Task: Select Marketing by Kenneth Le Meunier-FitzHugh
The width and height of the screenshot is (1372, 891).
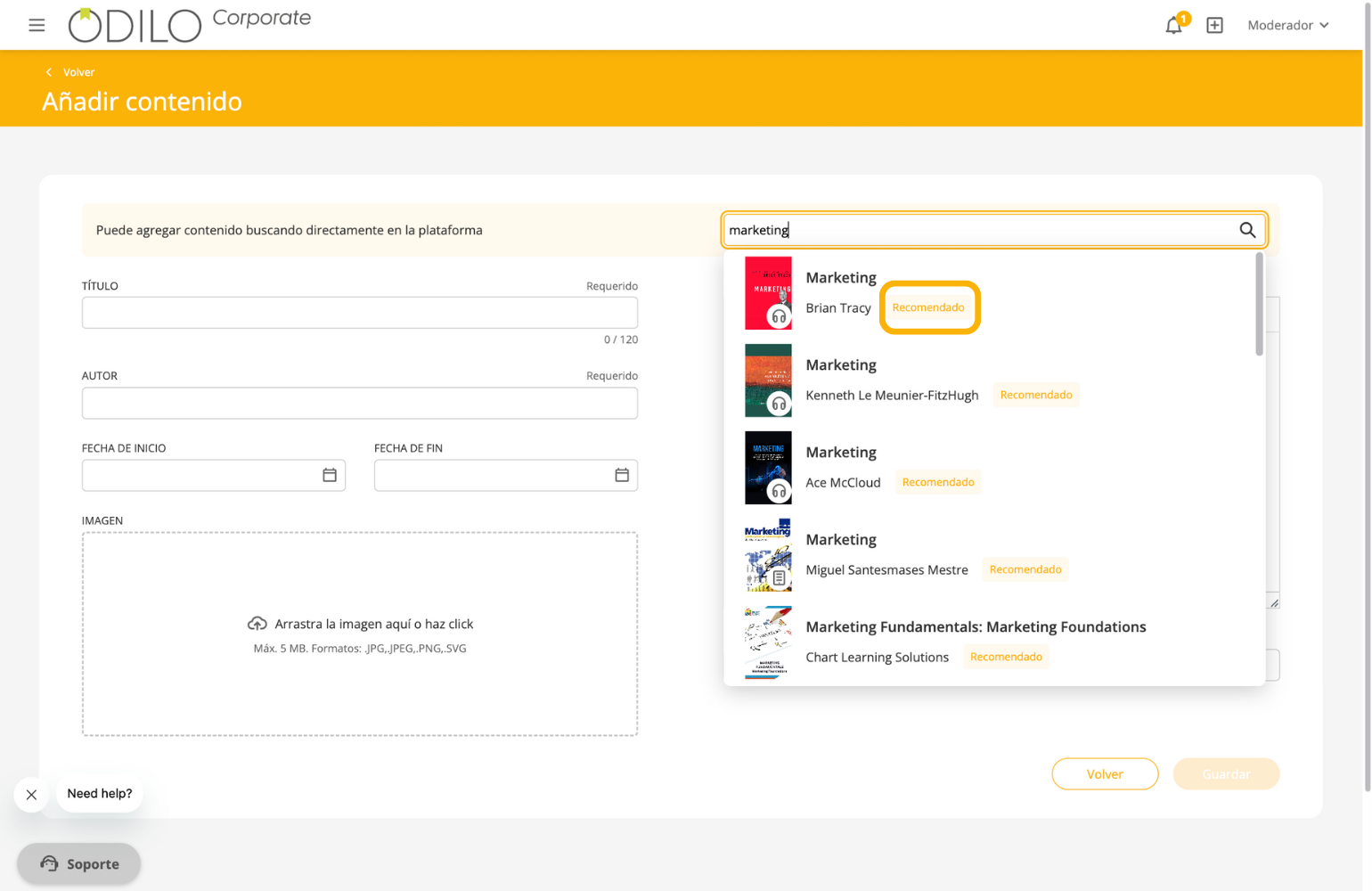Action: coord(840,365)
